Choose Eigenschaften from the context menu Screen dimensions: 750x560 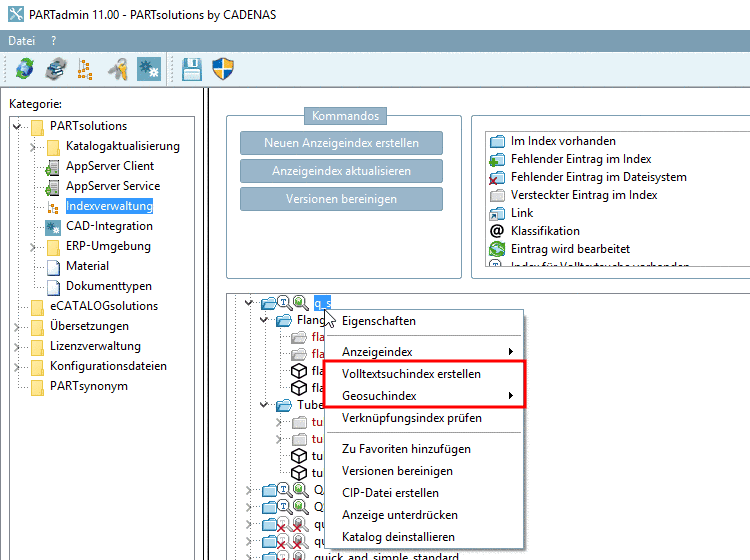point(424,321)
